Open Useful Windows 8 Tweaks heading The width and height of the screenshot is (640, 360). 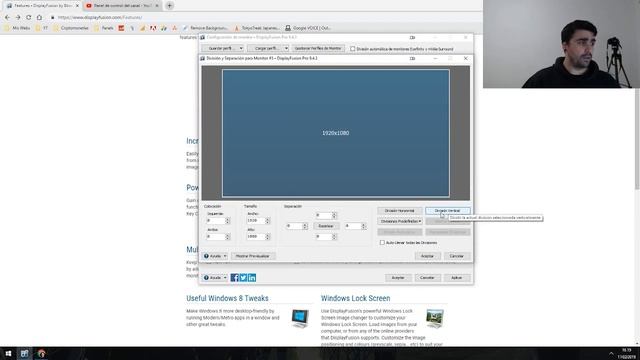[x=227, y=298]
